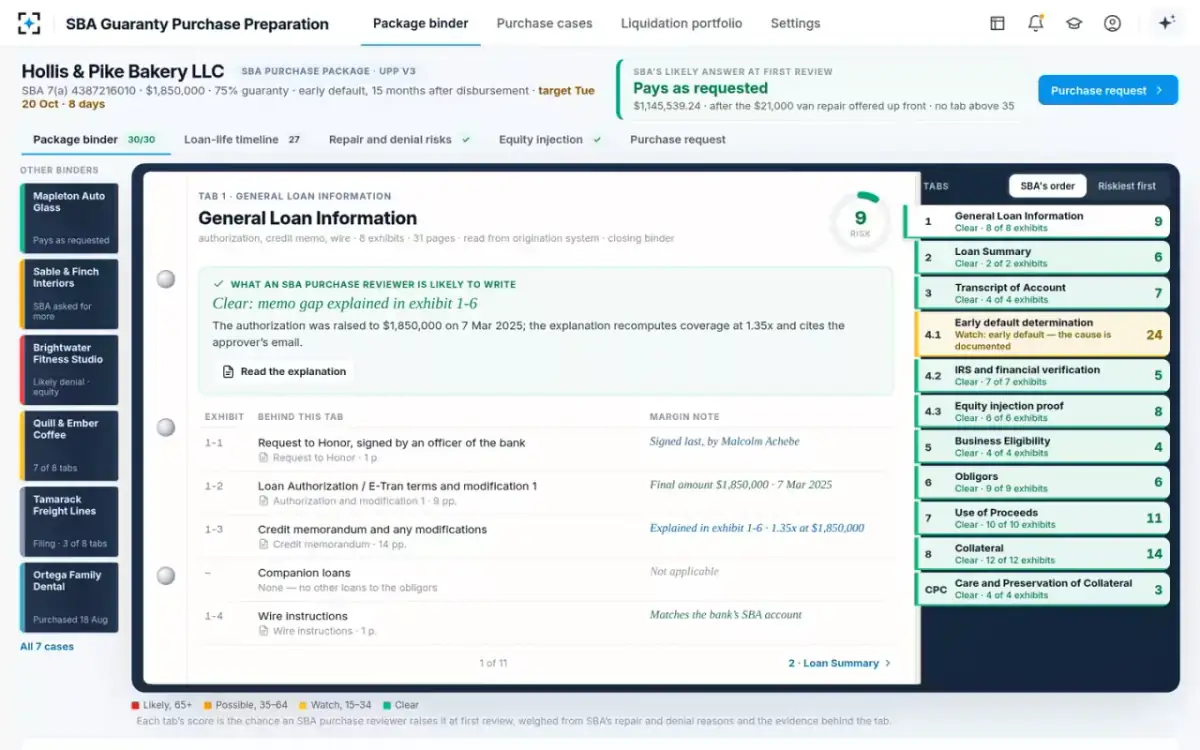Open Ortega Family Dental binder
The height and width of the screenshot is (750, 1200).
coord(69,598)
